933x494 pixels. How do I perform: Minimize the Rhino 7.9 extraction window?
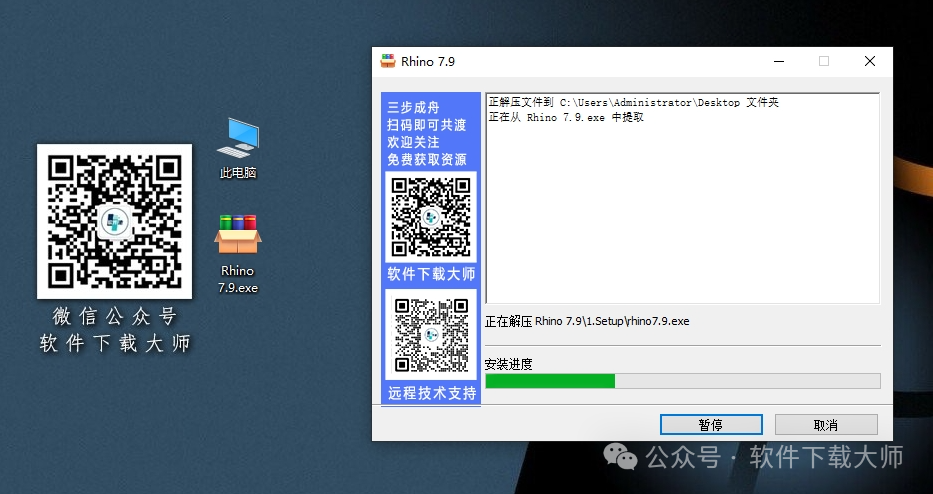tap(779, 61)
